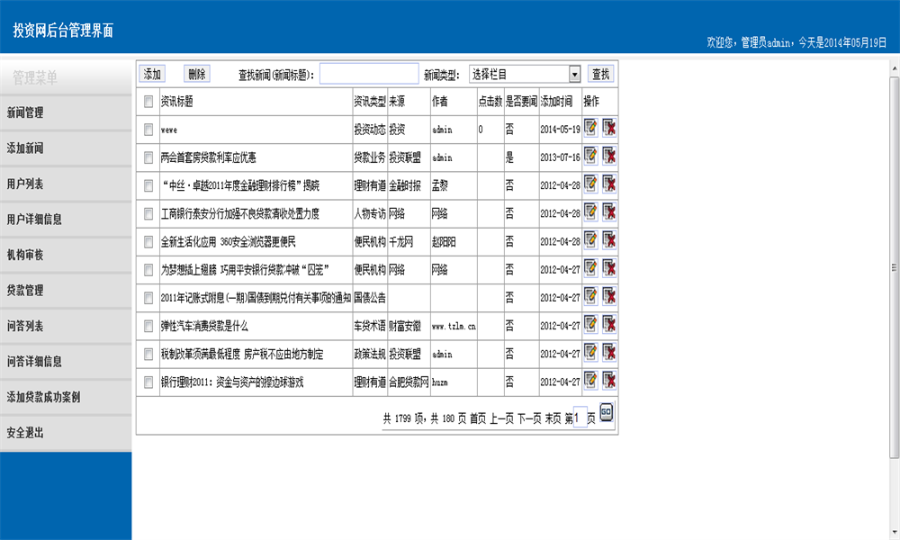Toggle the select-all checkbox in table header
This screenshot has height=540, width=900.
pyautogui.click(x=149, y=102)
